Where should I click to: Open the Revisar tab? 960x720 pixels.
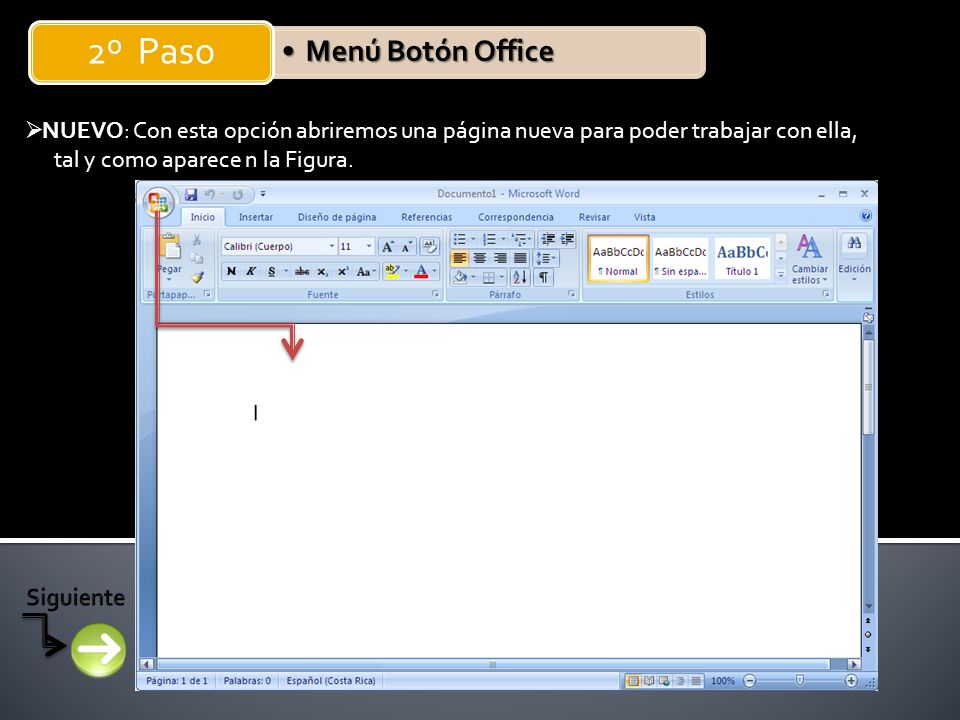[594, 217]
